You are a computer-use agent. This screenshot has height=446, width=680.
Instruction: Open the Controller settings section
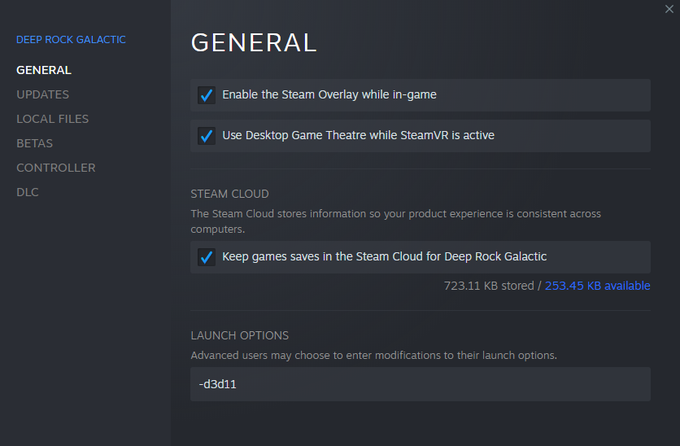click(x=56, y=167)
